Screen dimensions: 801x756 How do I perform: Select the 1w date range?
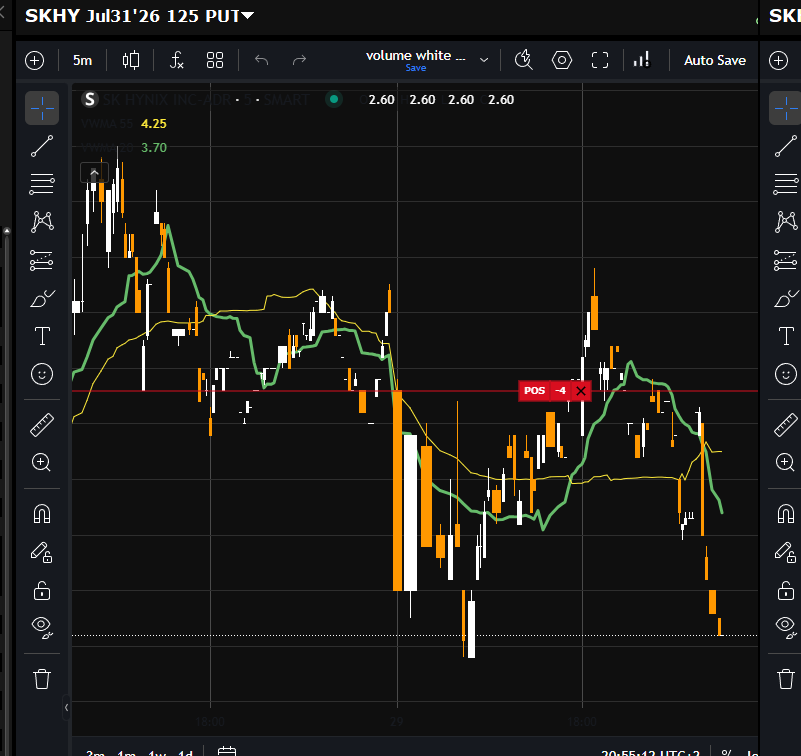[x=157, y=753]
